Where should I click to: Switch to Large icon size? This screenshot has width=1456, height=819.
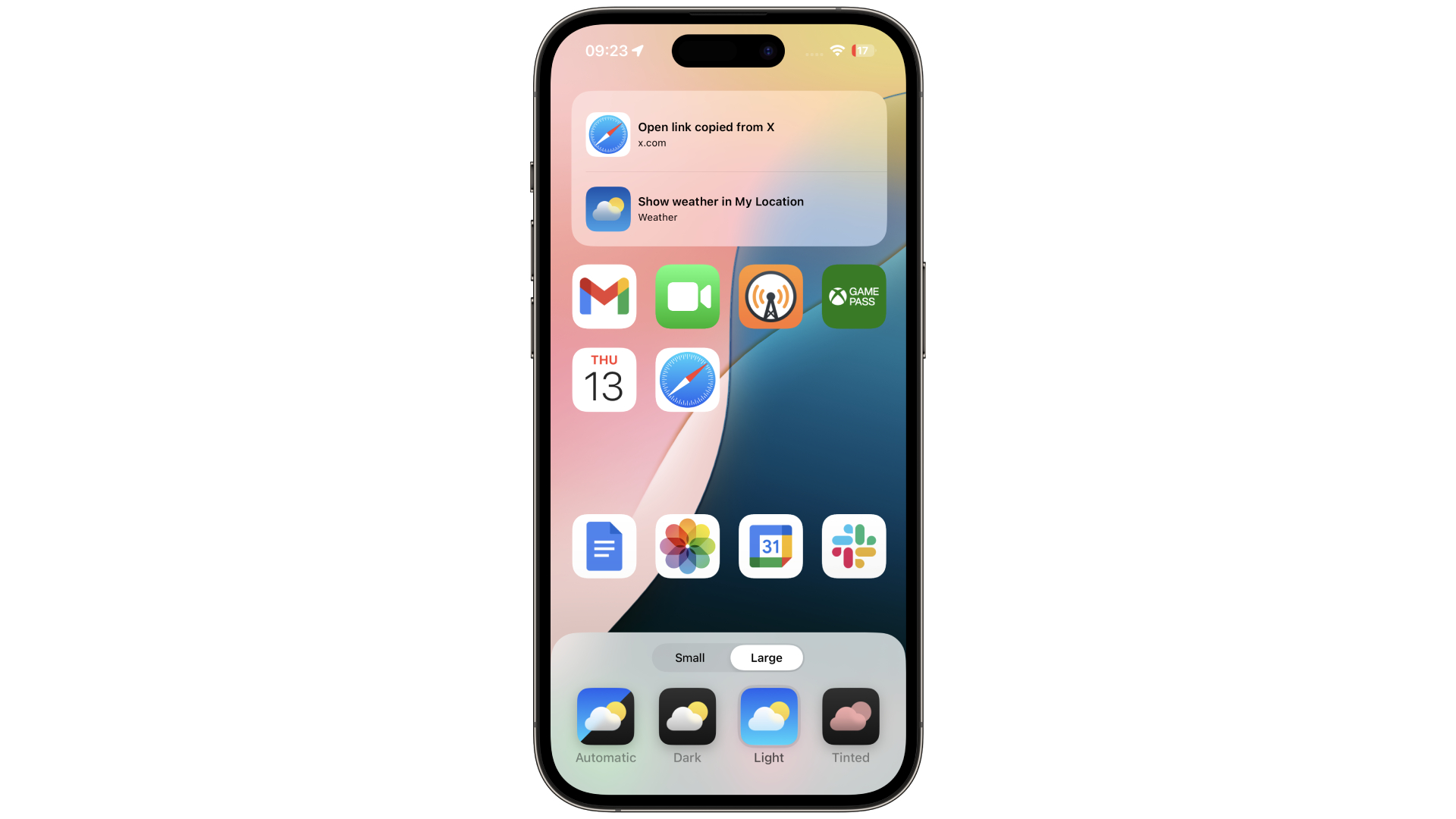coord(766,658)
